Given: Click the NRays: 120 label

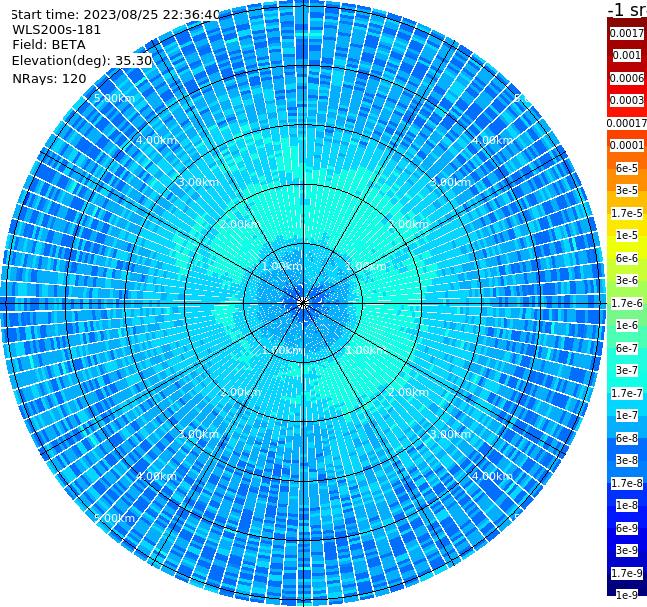Looking at the screenshot, I should click(49, 78).
